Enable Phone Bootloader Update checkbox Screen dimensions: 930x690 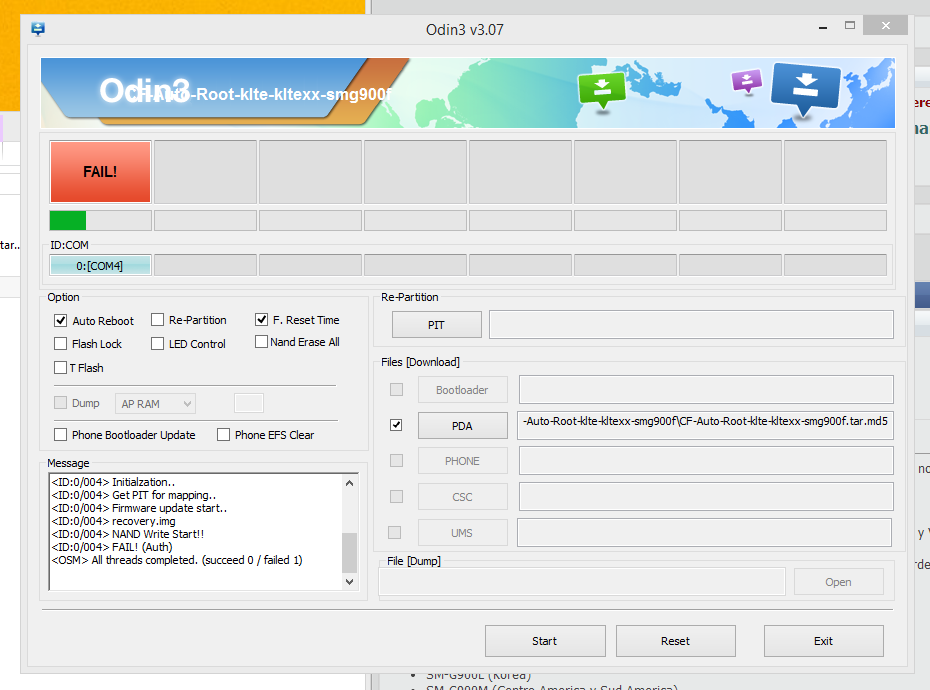60,435
